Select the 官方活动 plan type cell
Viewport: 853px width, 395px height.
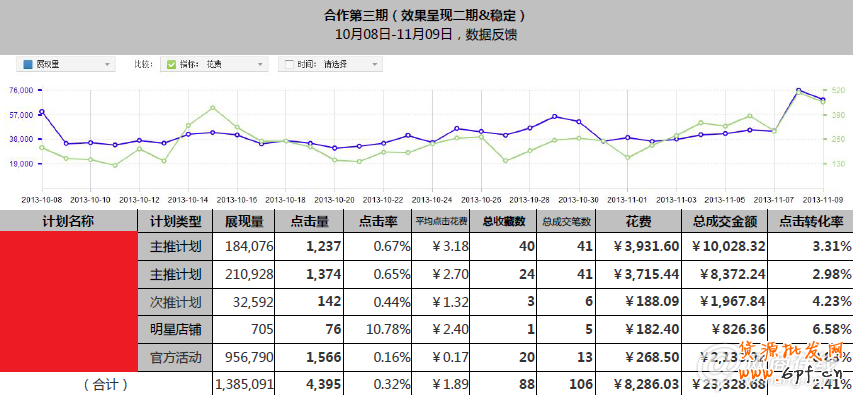175,357
